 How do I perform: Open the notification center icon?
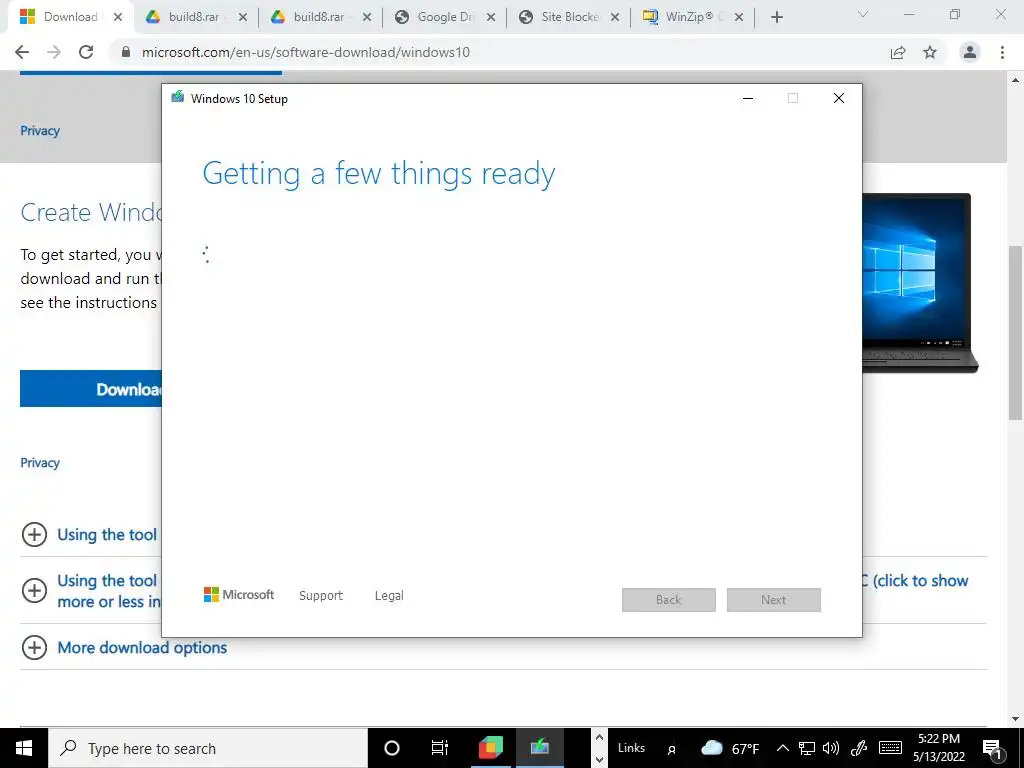coord(991,748)
